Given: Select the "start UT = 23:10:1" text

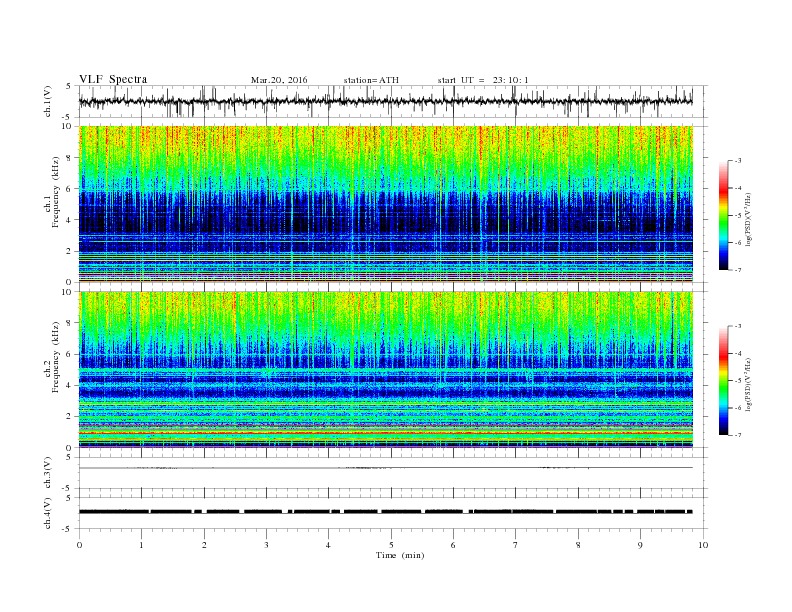Looking at the screenshot, I should point(483,80).
